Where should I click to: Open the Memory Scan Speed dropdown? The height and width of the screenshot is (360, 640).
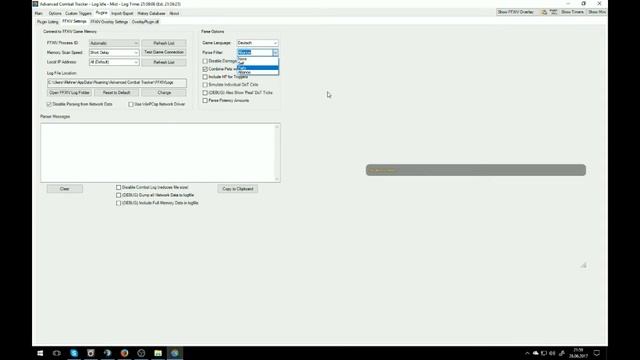[x=114, y=53]
